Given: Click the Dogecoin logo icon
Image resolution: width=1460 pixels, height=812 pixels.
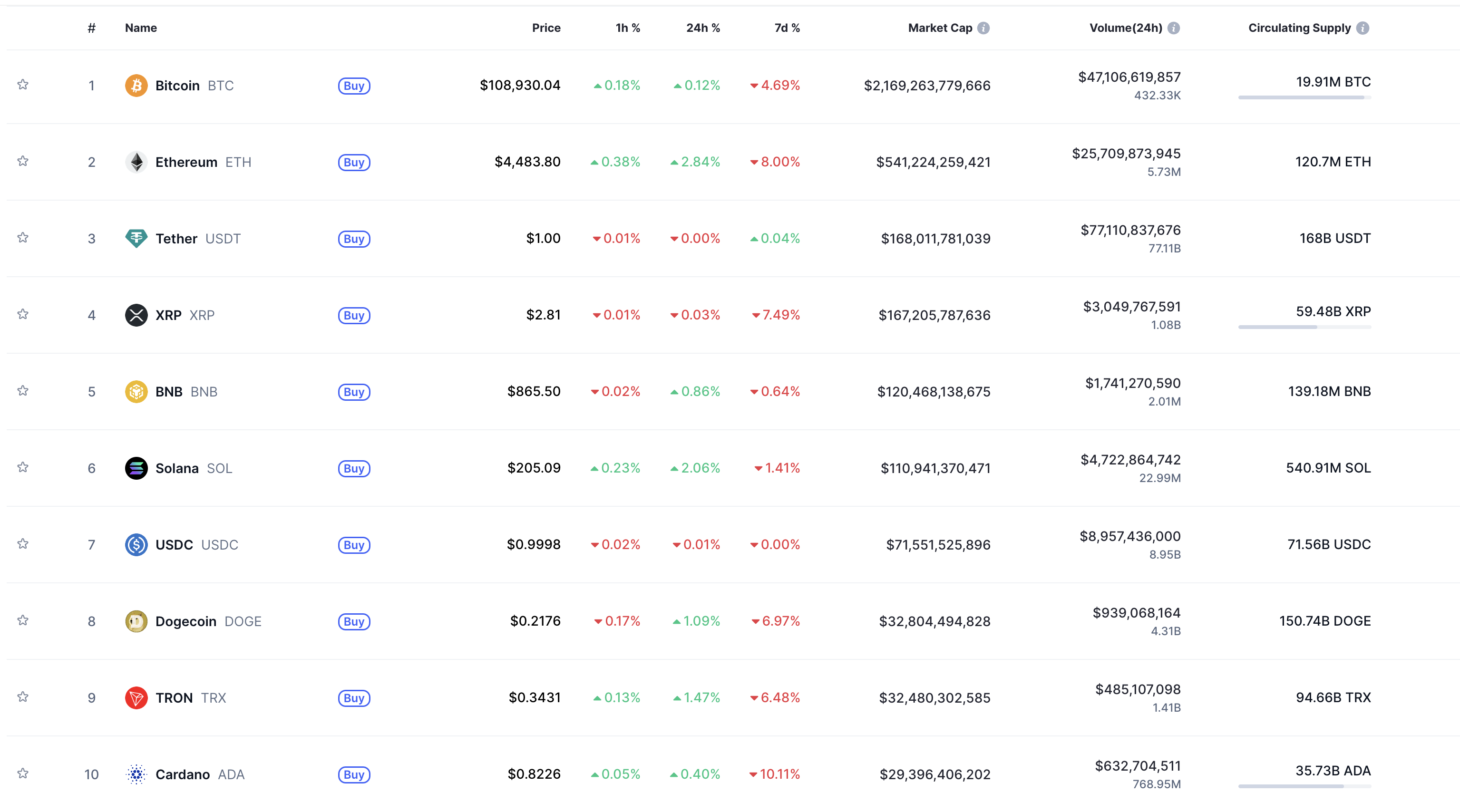Looking at the screenshot, I should pyautogui.click(x=136, y=621).
